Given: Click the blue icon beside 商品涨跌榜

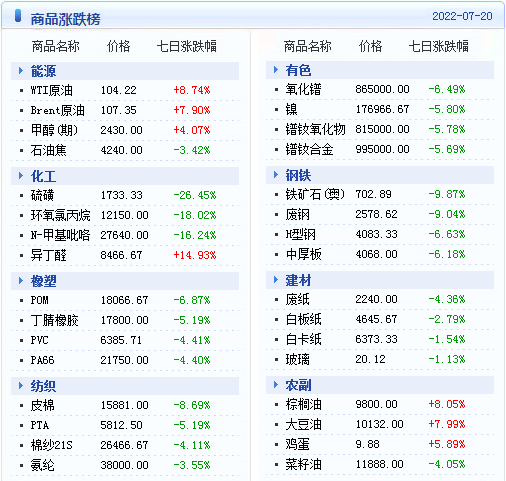Looking at the screenshot, I should (18, 16).
